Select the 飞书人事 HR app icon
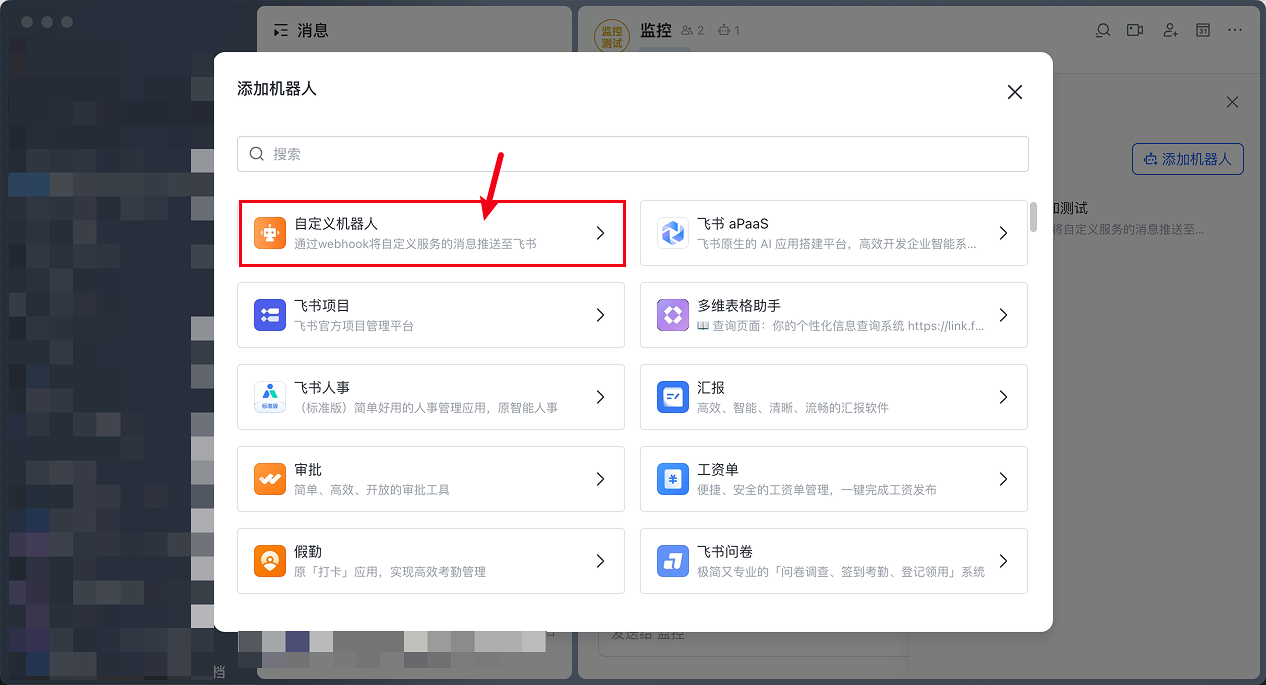Screen dimensions: 1266x685 (269, 397)
